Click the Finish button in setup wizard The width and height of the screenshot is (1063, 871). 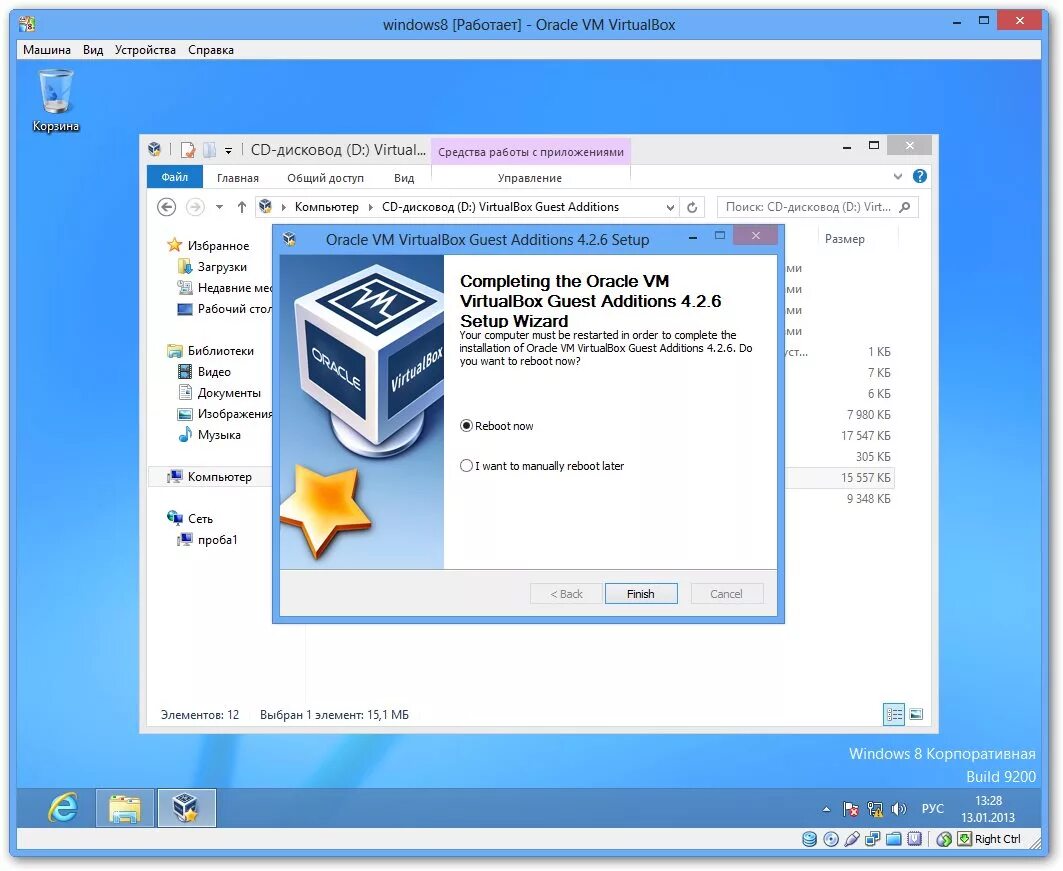coord(641,594)
